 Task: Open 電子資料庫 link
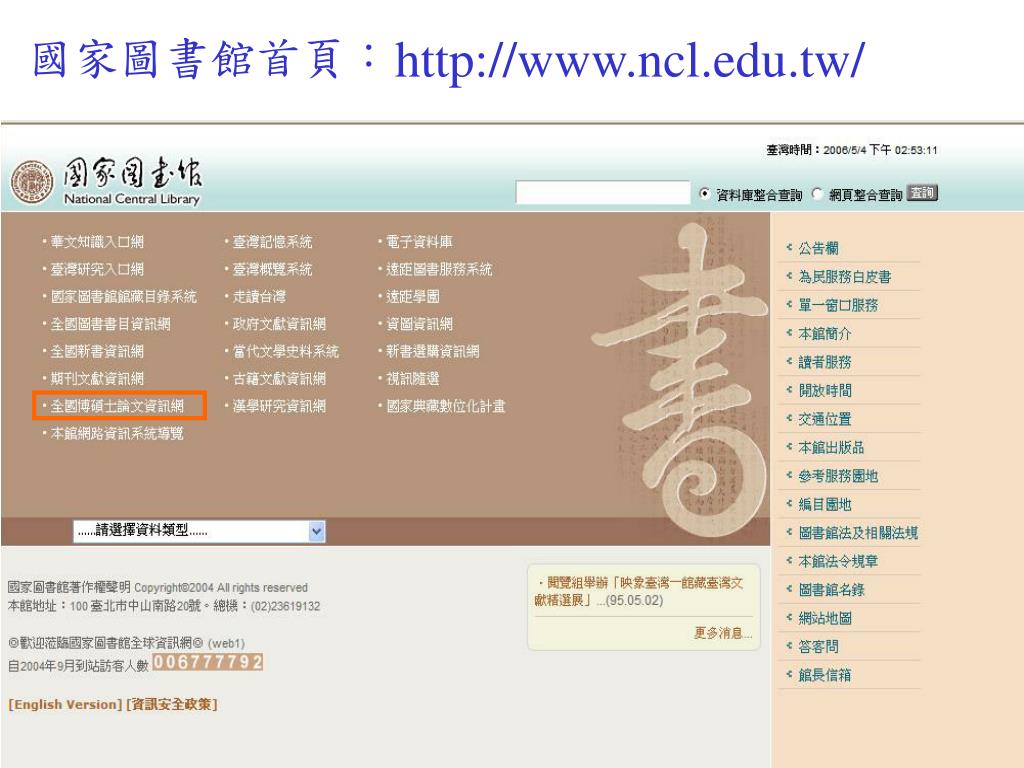[x=419, y=242]
